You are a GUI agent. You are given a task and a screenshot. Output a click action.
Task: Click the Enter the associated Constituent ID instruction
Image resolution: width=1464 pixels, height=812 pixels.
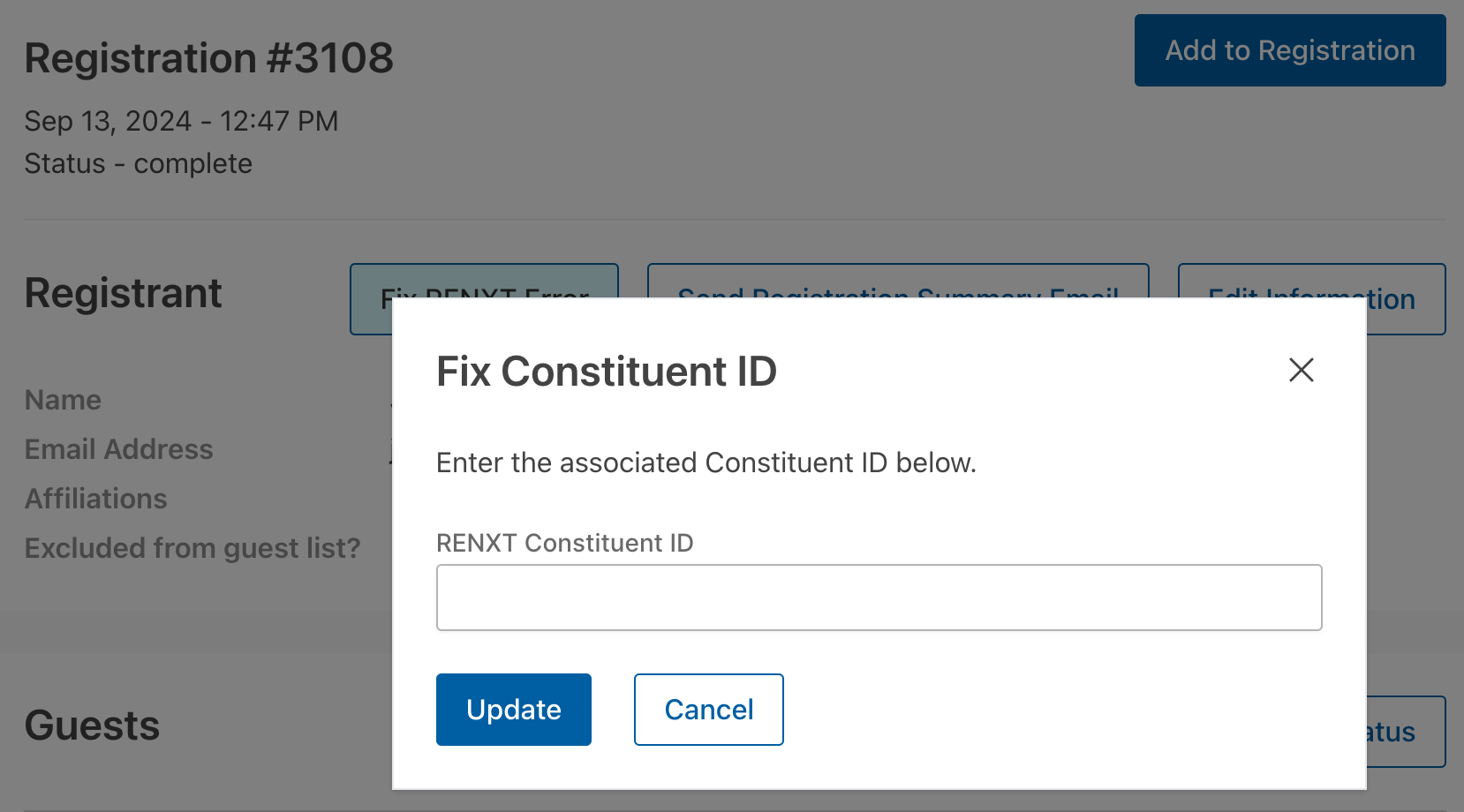click(x=706, y=462)
